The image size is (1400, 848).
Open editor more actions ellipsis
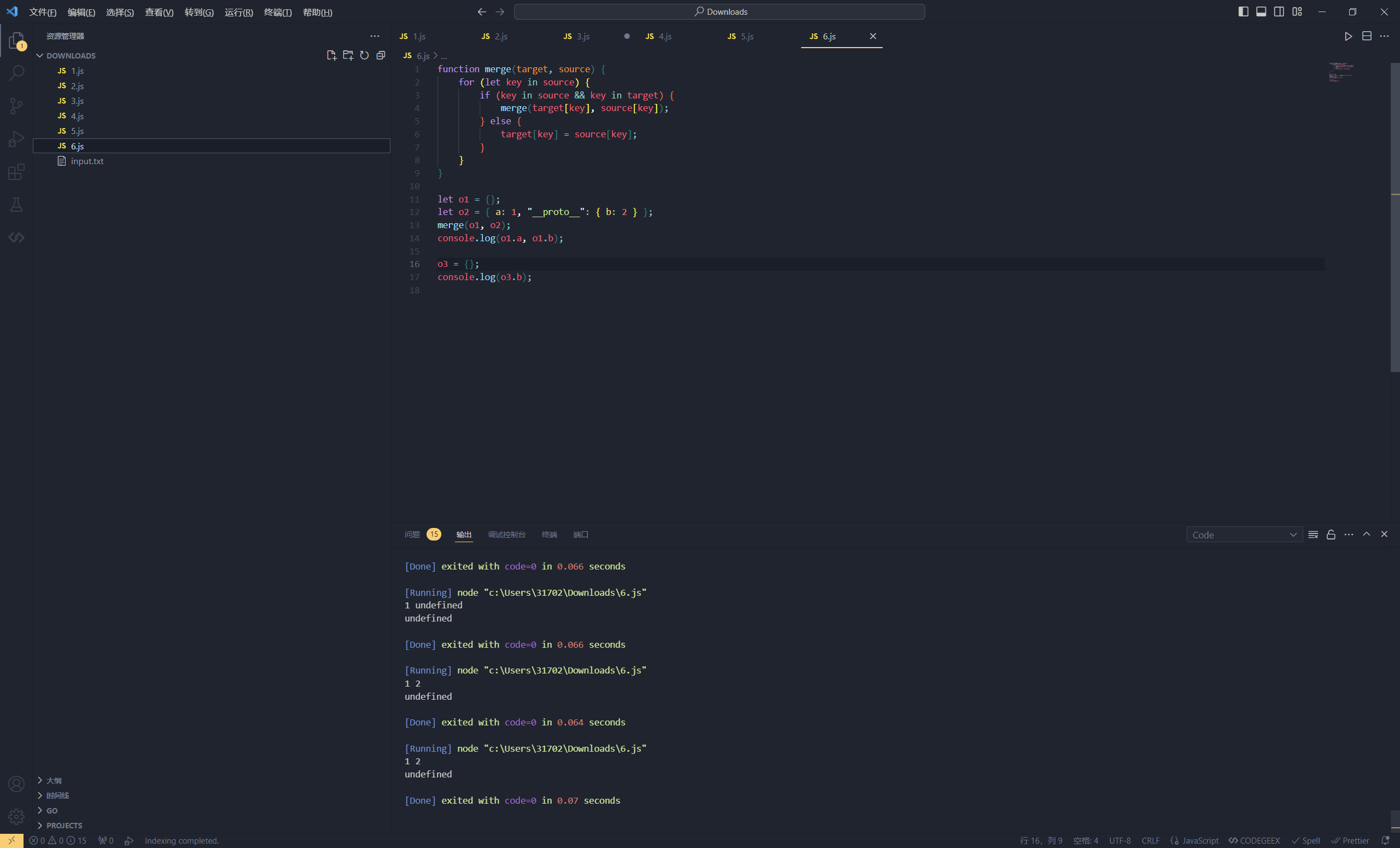pos(1384,36)
